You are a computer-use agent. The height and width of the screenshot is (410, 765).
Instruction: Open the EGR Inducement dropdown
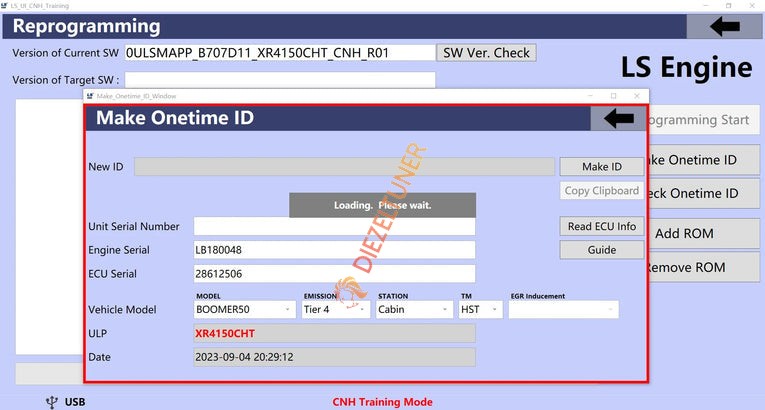[x=564, y=309]
